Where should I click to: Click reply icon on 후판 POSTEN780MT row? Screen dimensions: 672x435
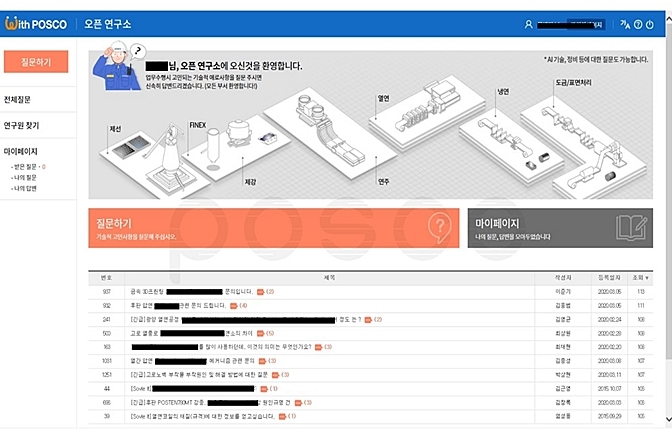[x=298, y=402]
